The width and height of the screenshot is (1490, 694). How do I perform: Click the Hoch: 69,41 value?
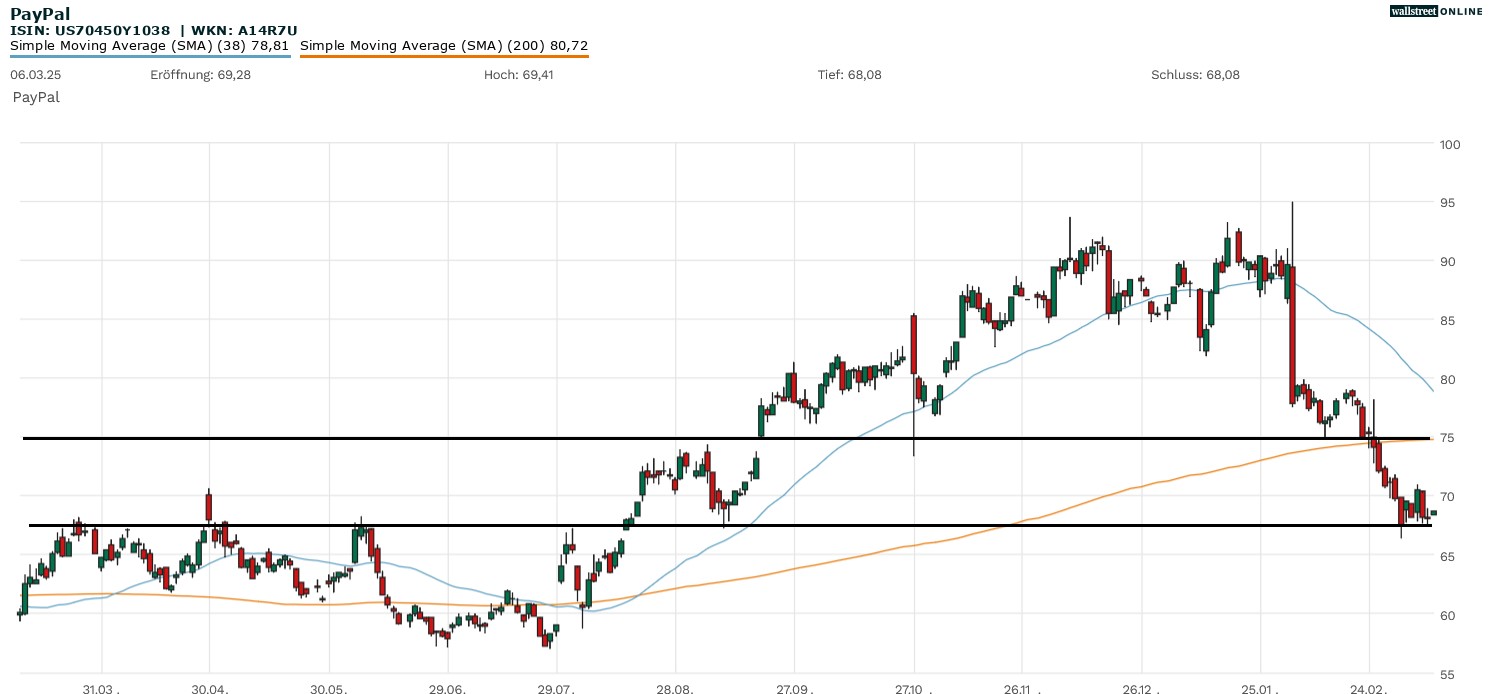tap(518, 75)
